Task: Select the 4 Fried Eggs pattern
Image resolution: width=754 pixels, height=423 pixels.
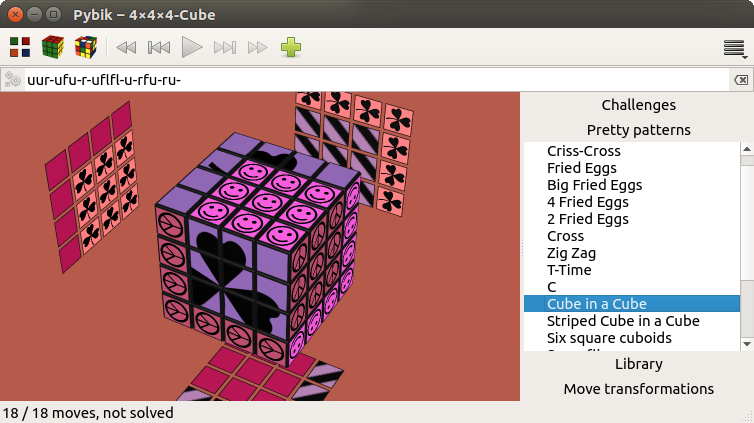Action: 632,202
